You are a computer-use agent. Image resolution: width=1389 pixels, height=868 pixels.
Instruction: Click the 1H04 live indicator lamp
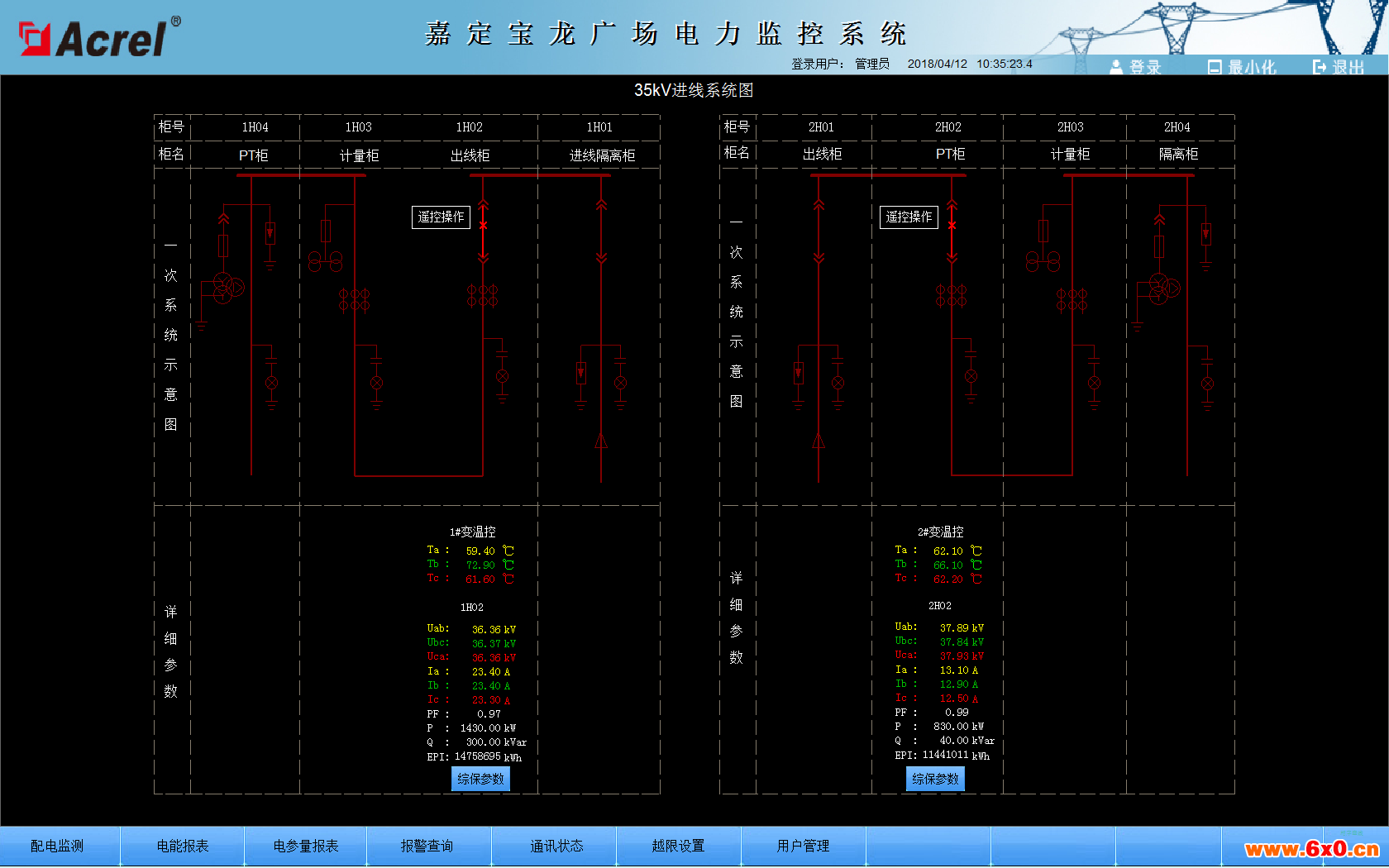point(271,383)
